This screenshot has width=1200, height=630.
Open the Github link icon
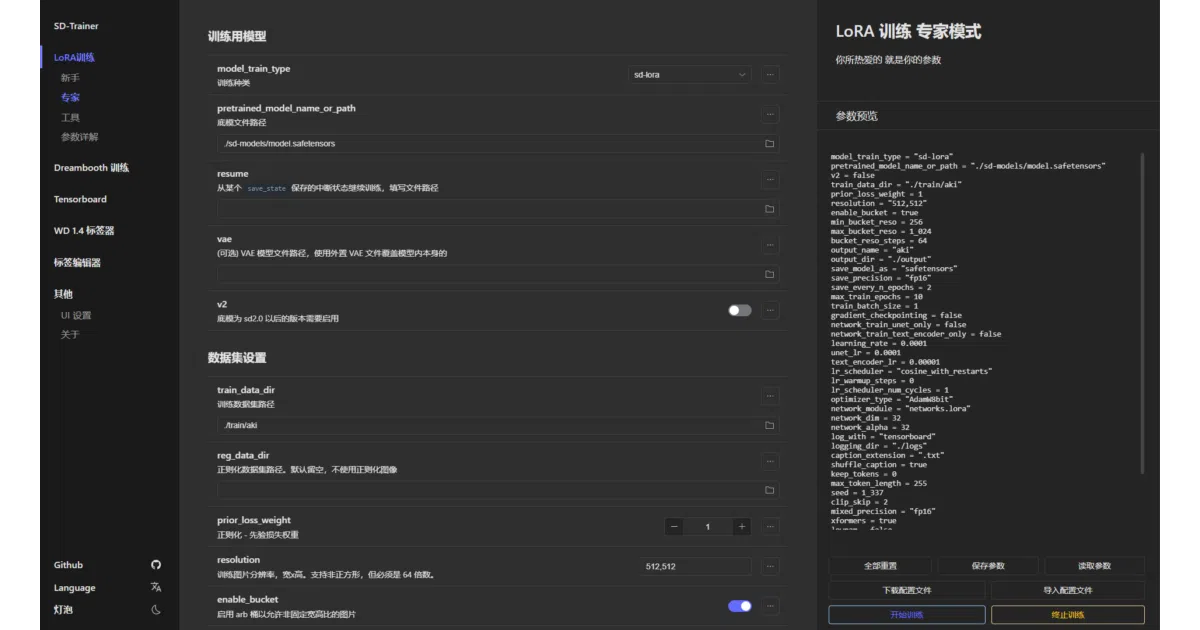click(x=156, y=565)
